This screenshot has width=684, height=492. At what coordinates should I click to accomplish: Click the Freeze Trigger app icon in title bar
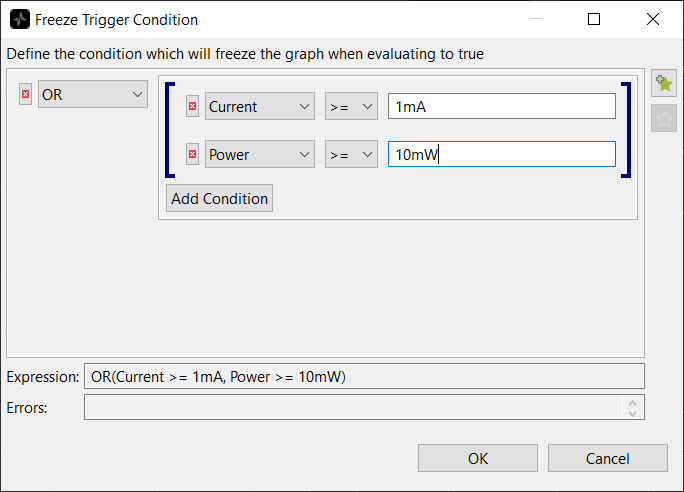click(20, 19)
